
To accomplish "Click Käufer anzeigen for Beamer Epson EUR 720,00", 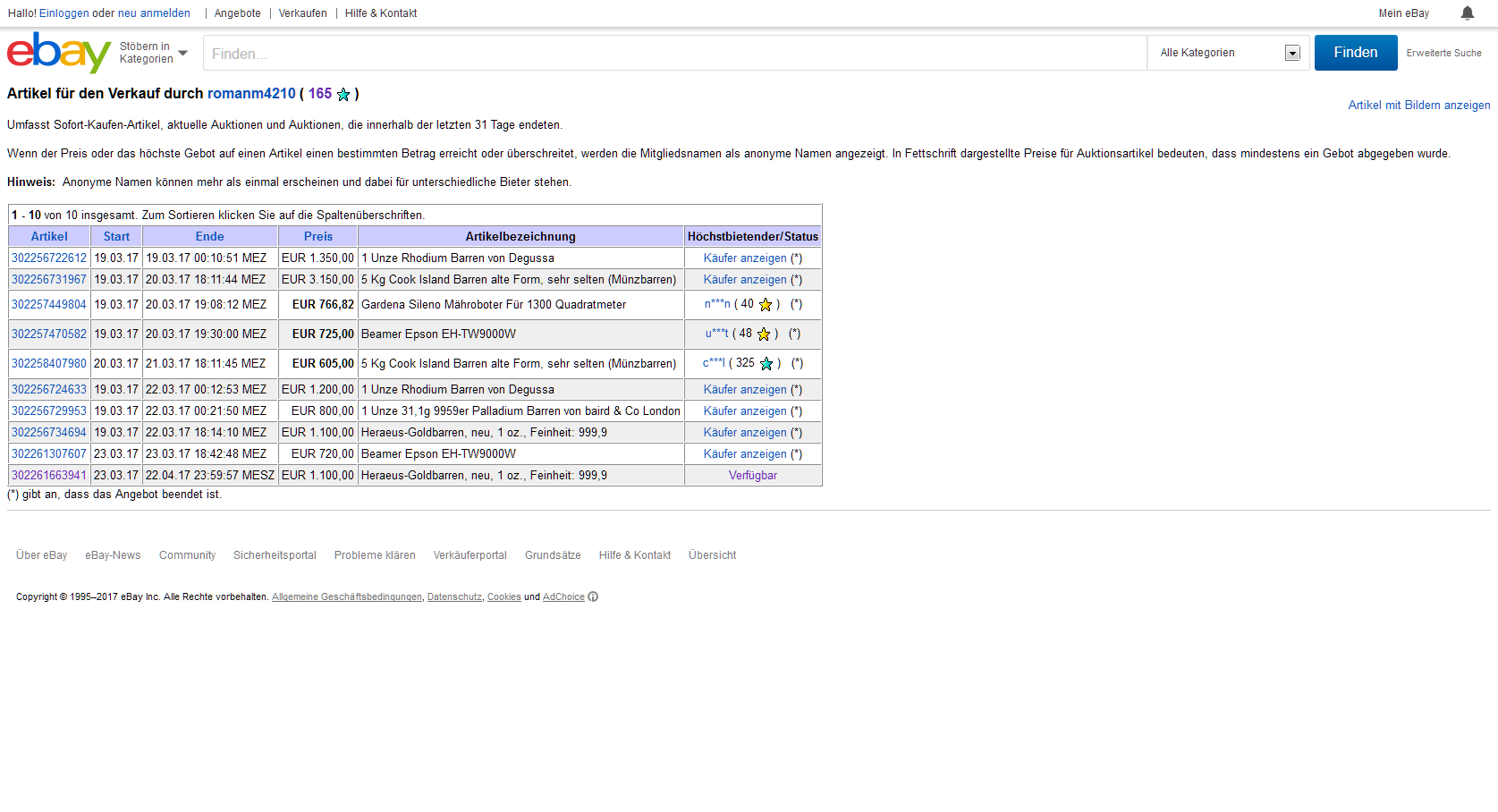I will pyautogui.click(x=745, y=454).
